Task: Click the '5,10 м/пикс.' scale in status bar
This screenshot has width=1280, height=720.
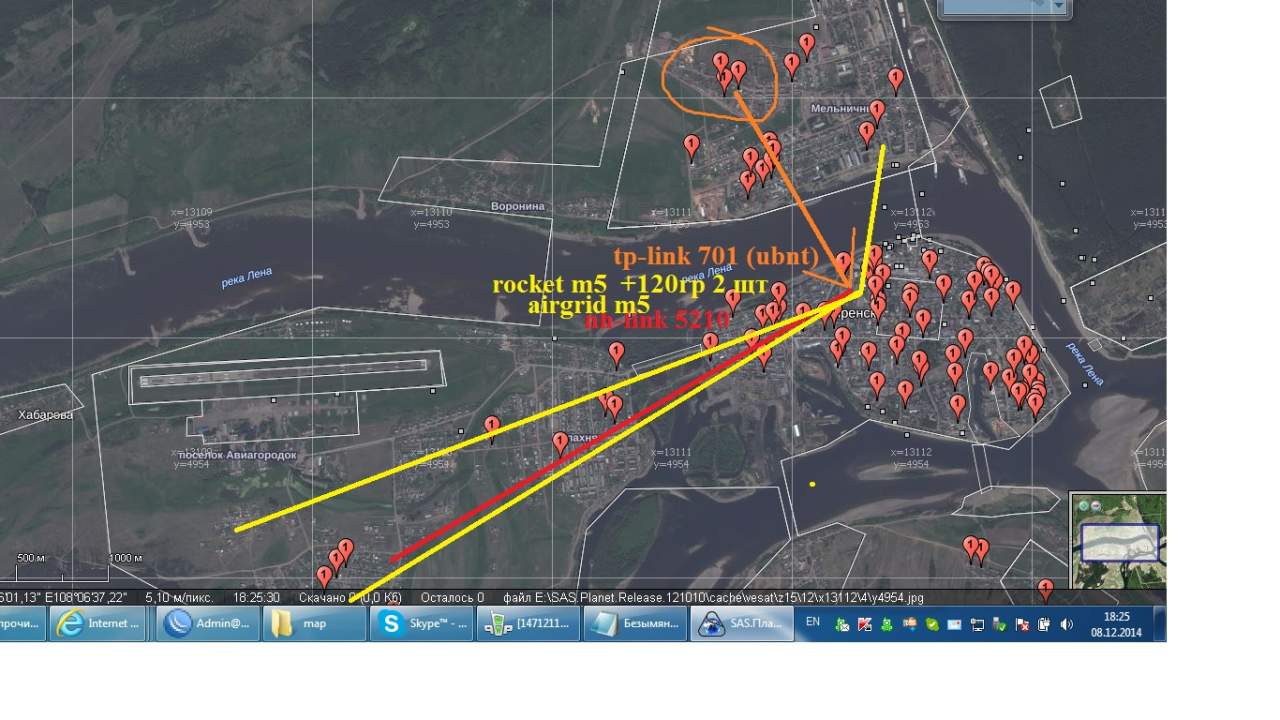Action: [x=179, y=598]
